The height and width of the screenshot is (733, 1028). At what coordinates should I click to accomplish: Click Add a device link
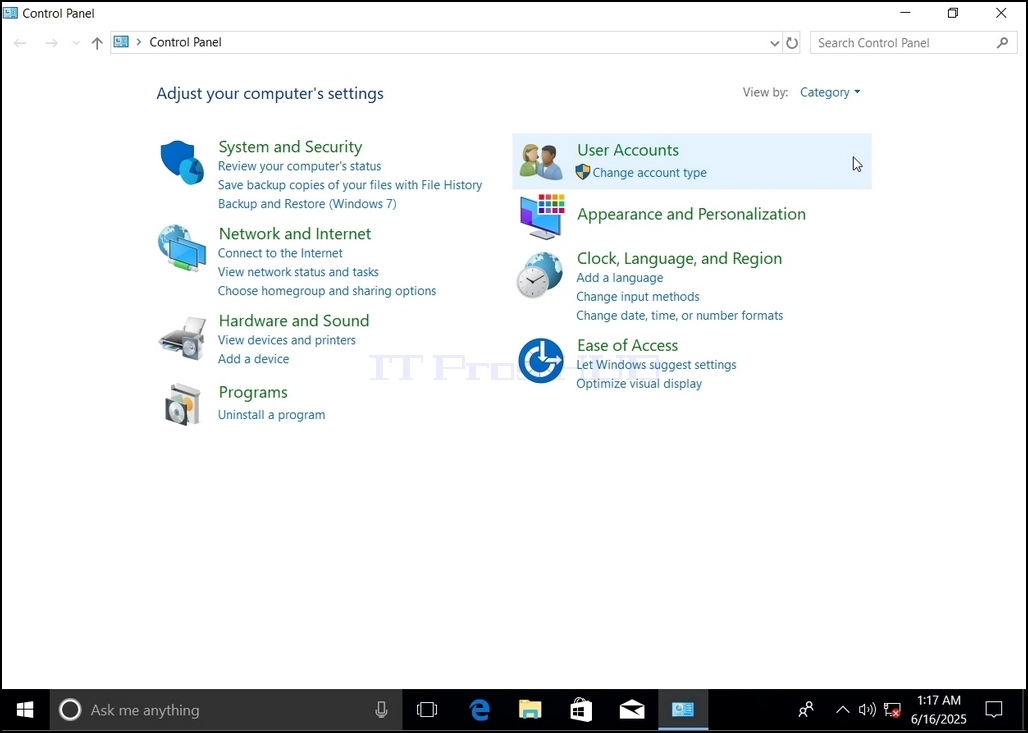[254, 359]
